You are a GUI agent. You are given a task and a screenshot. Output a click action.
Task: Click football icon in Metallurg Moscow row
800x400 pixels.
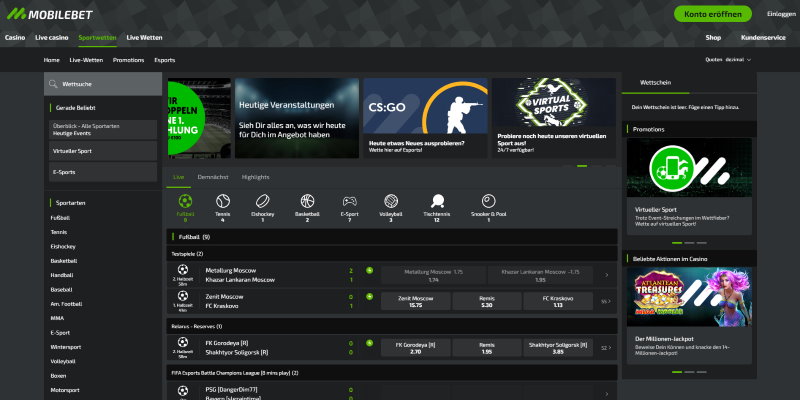183,269
